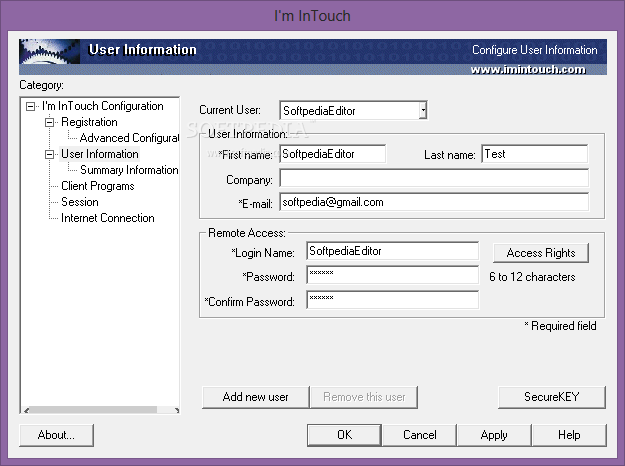Viewport: 625px width, 466px height.
Task: Click the Cancel button
Action: click(419, 435)
